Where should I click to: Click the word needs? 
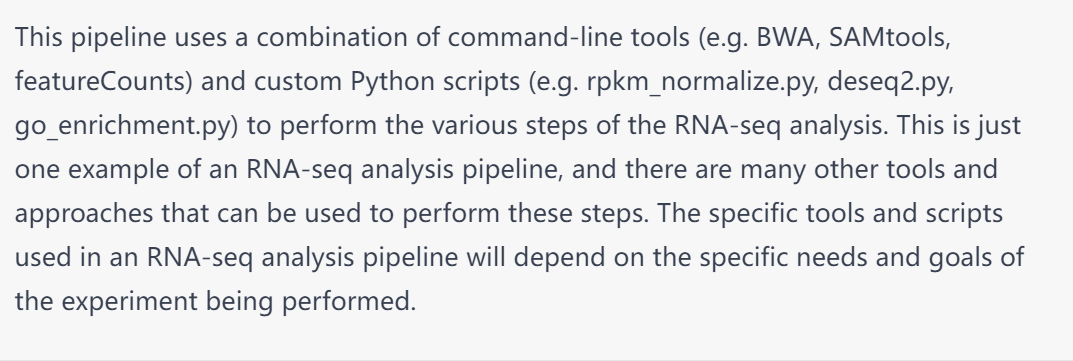click(840, 257)
